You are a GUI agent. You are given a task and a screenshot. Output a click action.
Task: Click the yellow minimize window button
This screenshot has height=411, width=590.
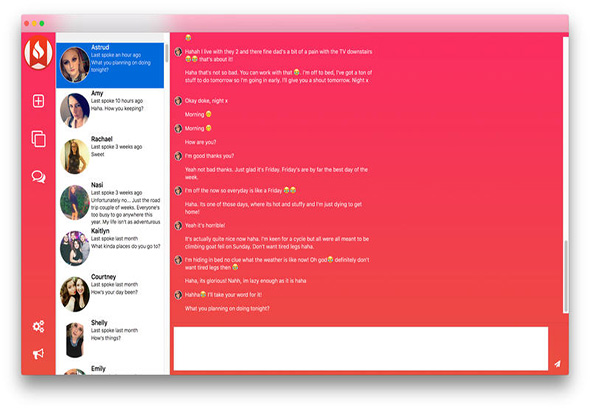pos(34,23)
